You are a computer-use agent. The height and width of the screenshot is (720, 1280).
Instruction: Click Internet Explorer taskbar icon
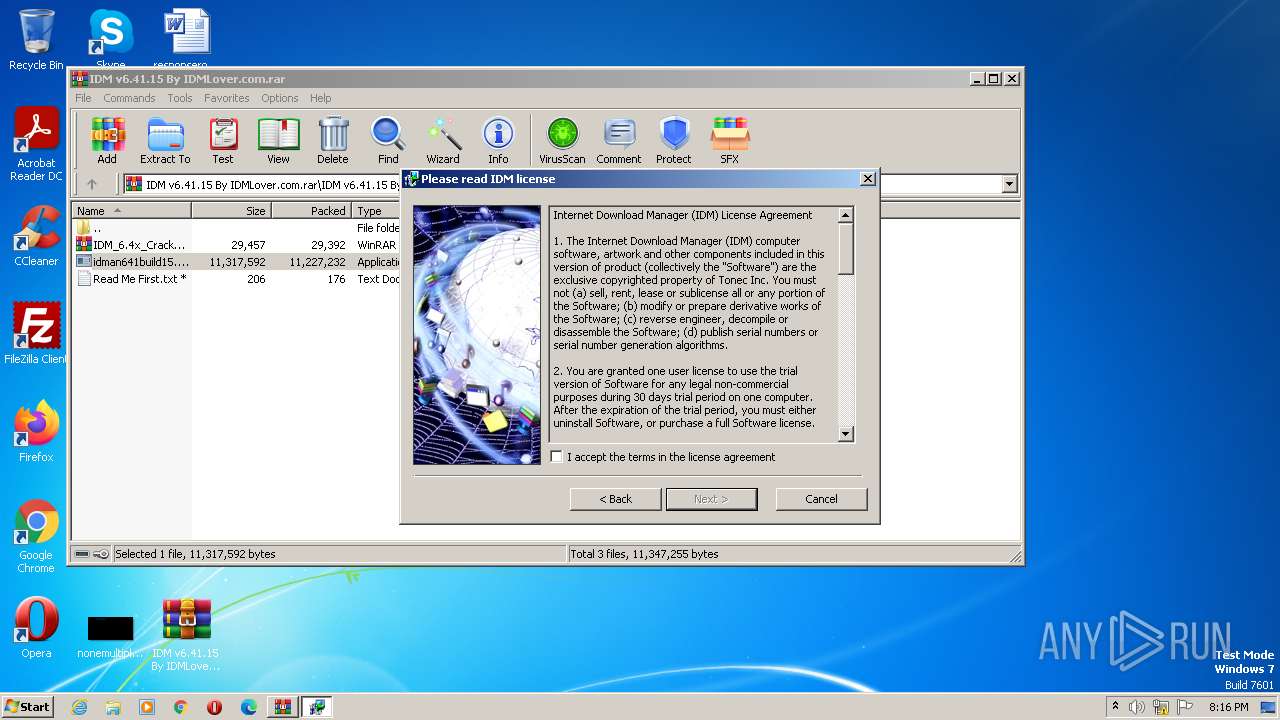tap(79, 707)
